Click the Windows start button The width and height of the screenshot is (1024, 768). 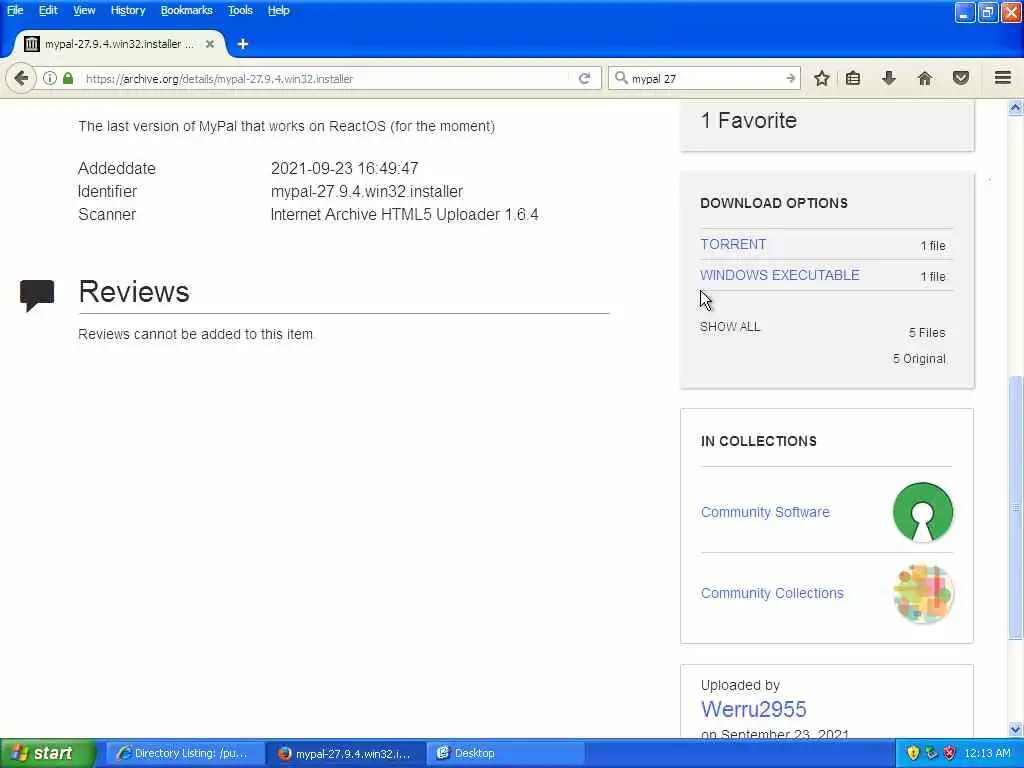[x=47, y=753]
